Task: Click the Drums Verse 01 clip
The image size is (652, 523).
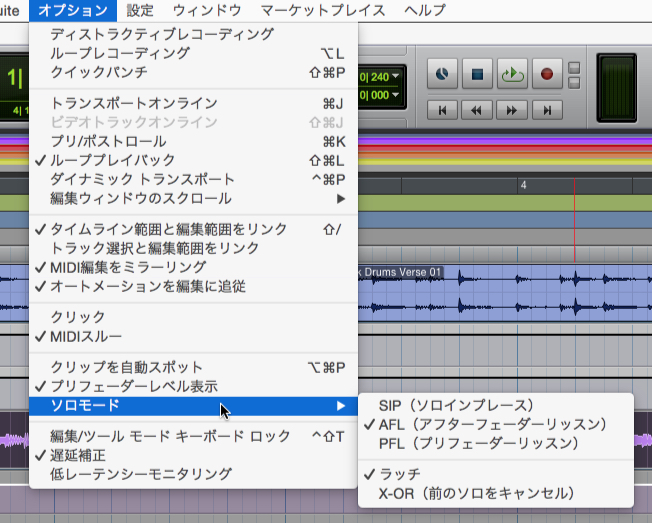Action: click(505, 293)
